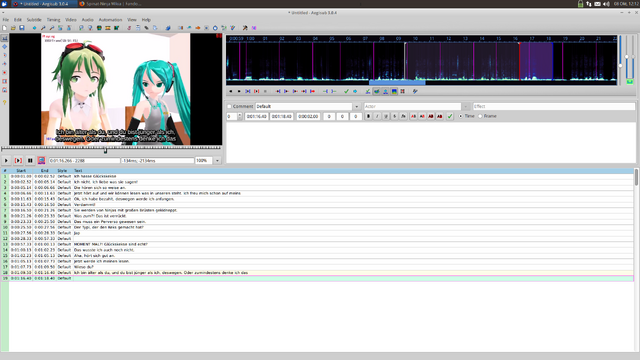Open the File menu

(x=6, y=20)
